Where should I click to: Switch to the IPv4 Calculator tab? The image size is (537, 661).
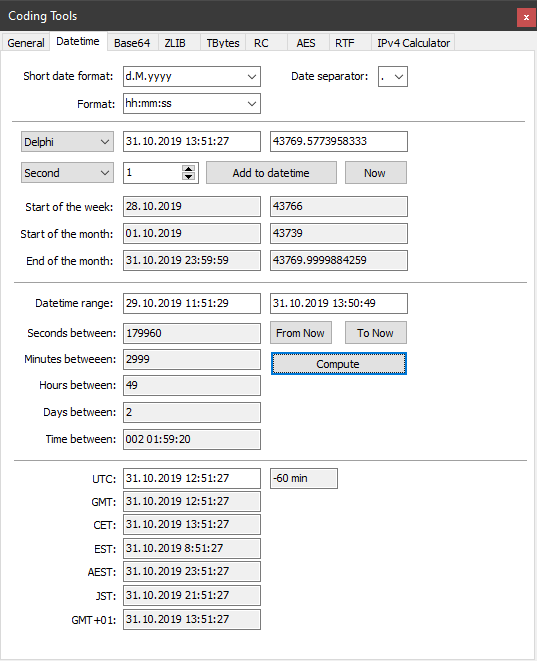(x=413, y=43)
